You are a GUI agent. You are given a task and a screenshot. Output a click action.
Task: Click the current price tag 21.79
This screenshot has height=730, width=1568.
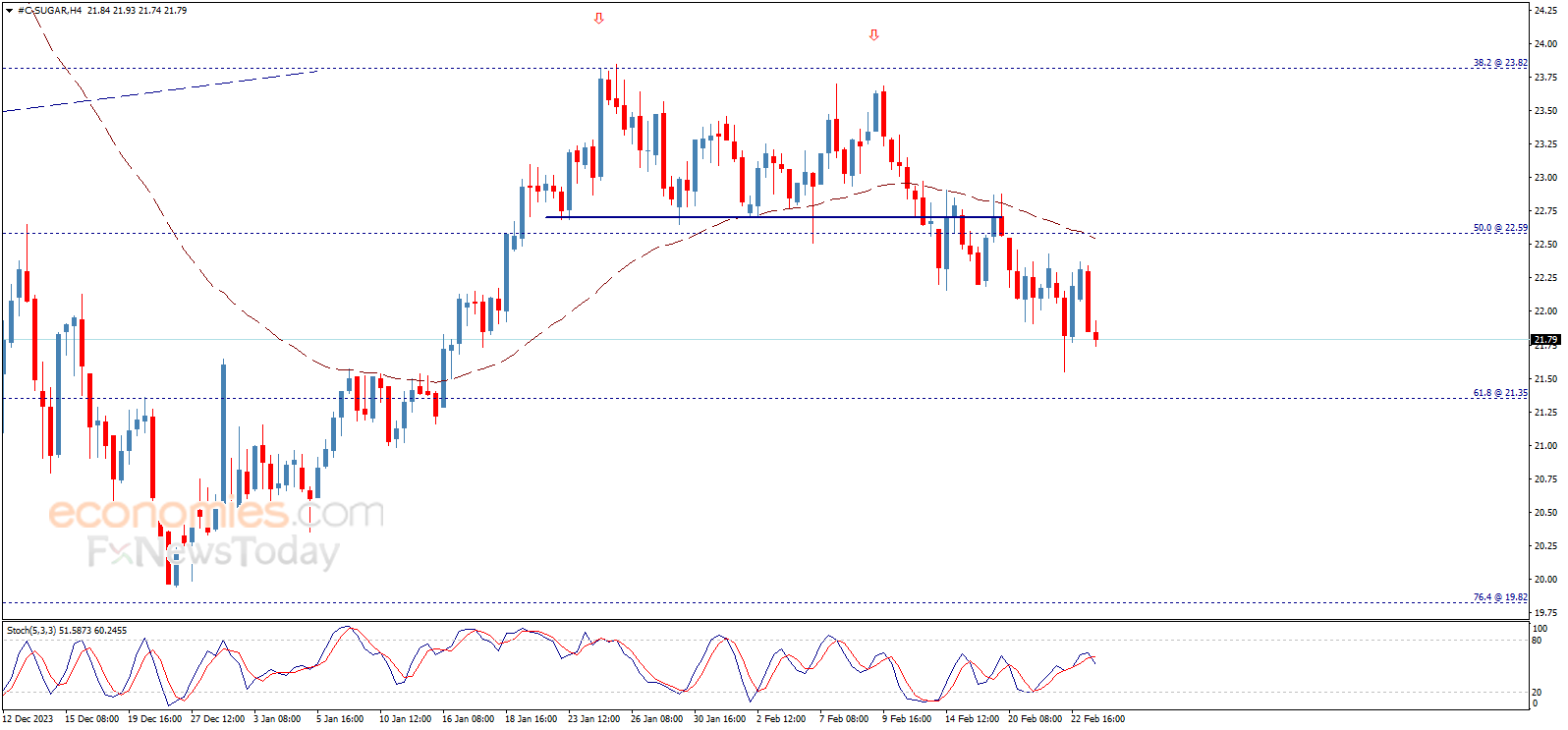point(1545,340)
